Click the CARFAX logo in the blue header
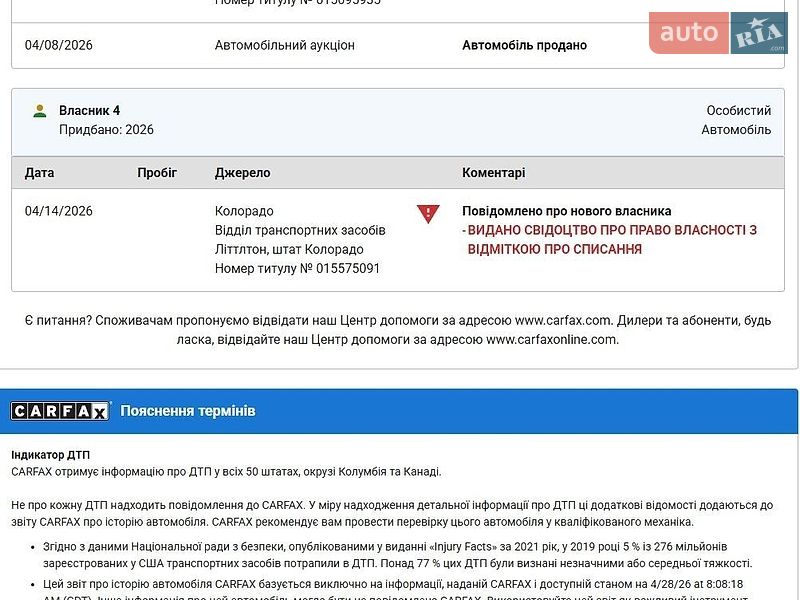 (x=60, y=411)
